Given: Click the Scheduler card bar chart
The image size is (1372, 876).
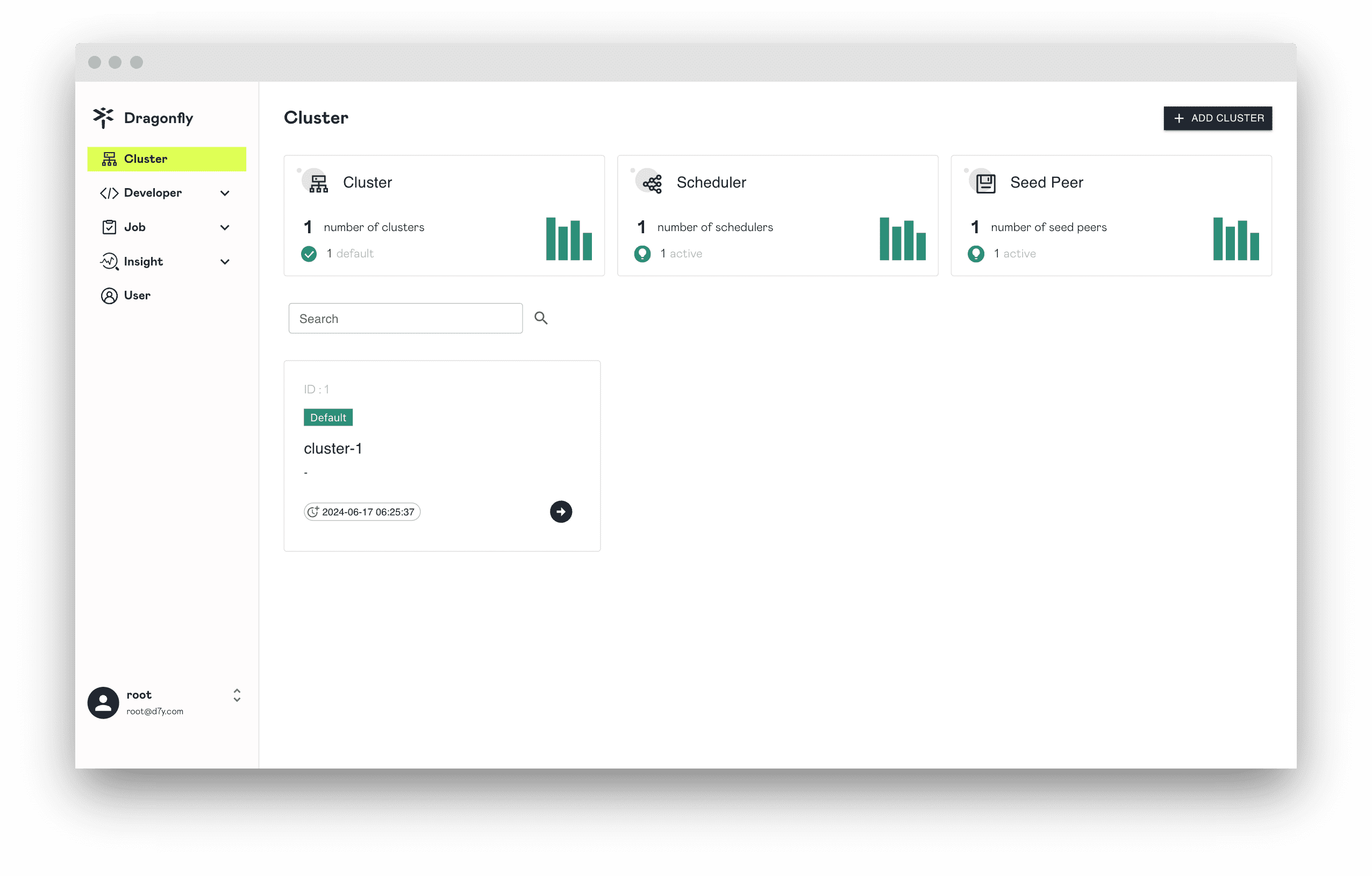Looking at the screenshot, I should [903, 239].
